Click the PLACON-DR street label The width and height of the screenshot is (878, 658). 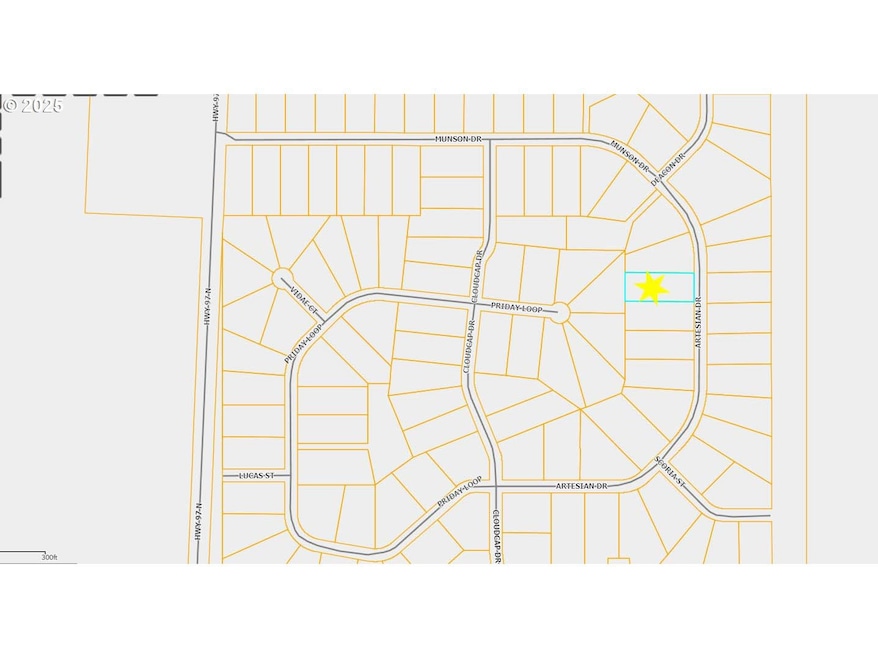point(667,169)
